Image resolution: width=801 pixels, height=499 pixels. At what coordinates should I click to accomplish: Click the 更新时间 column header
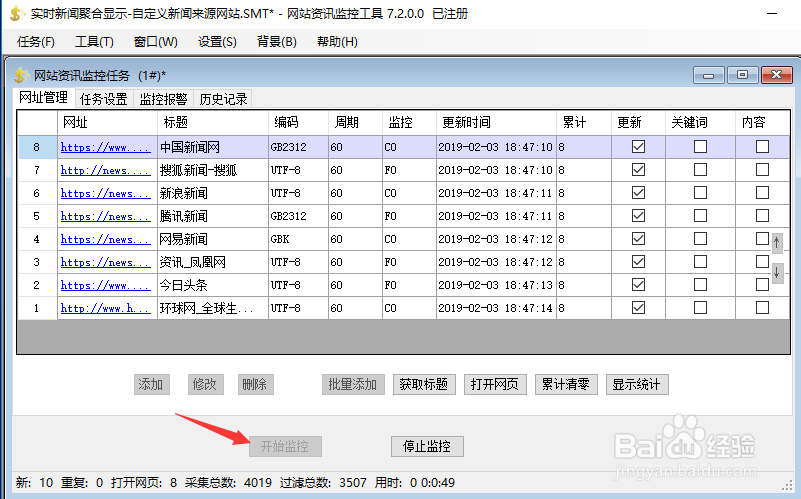coord(496,123)
